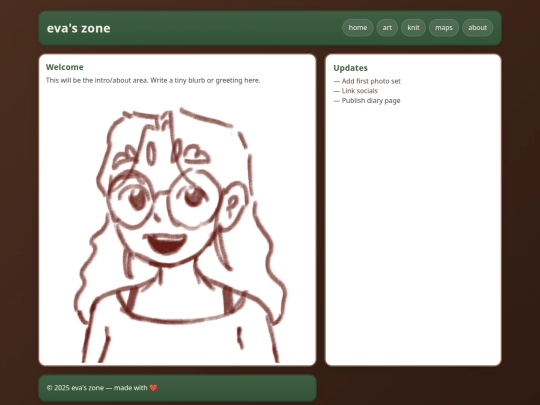Select the 'Link socials' update item
Screen dimensions: 540x405
pyautogui.click(x=356, y=91)
